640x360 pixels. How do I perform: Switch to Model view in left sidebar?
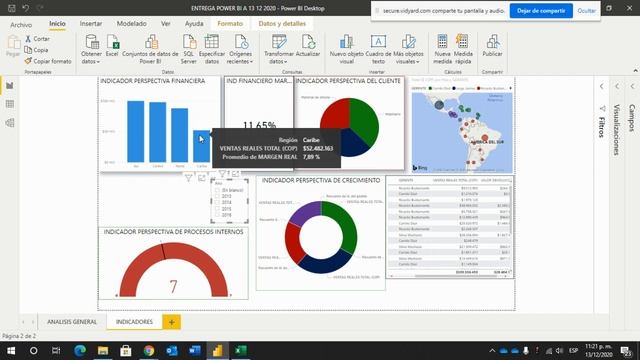(x=10, y=123)
